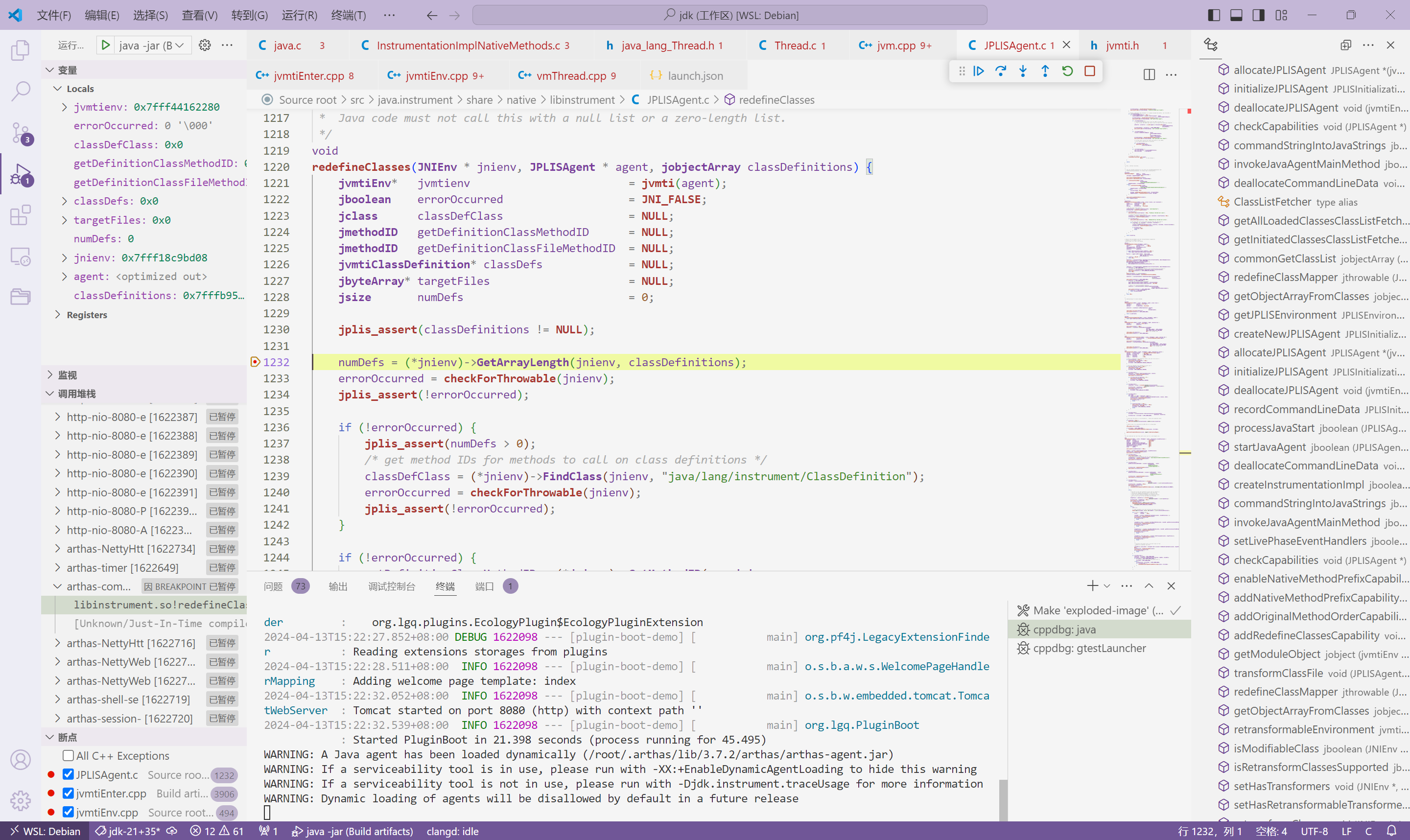Open Source Control view with badge 3
1410x840 pixels.
point(21,134)
